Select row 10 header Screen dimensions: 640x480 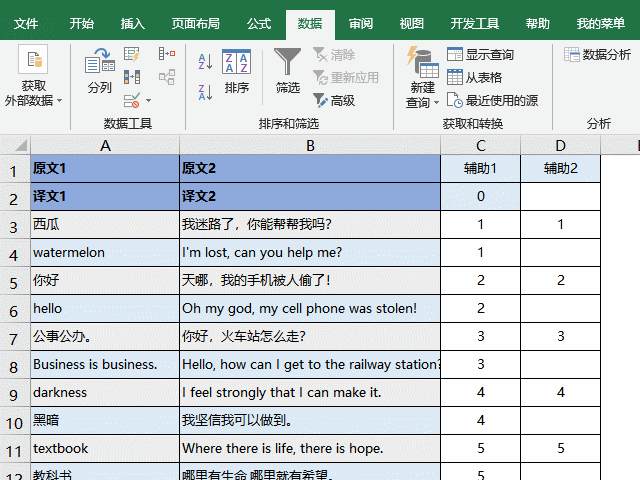click(15, 421)
